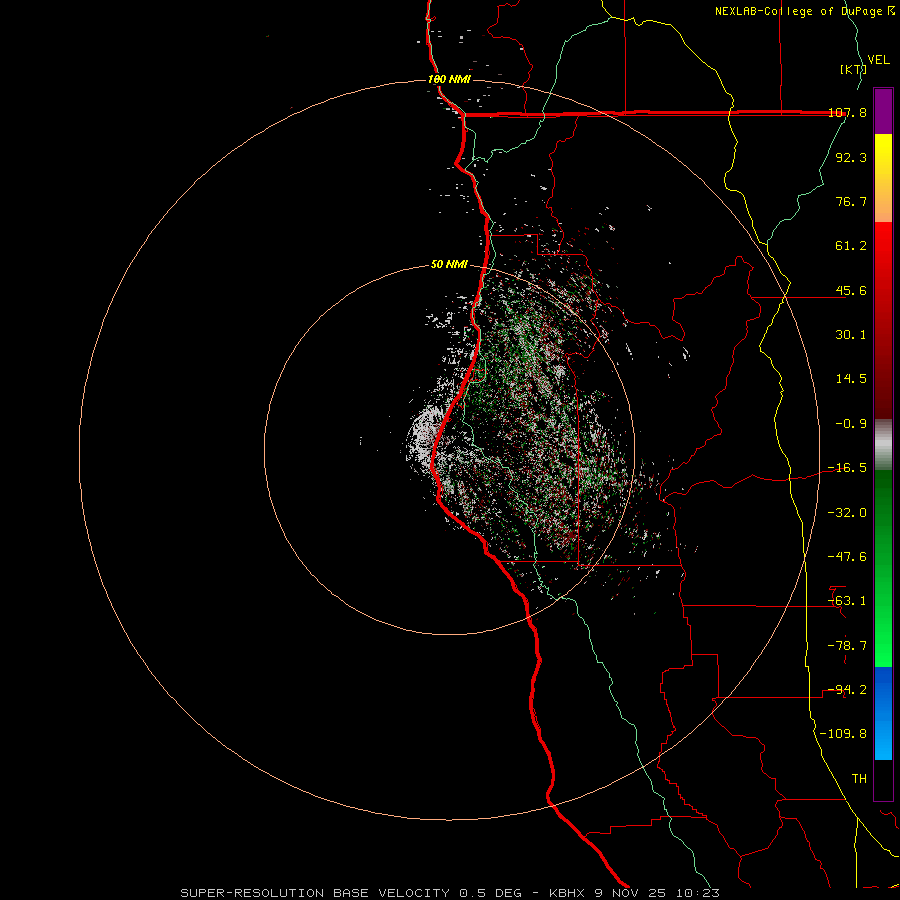Image resolution: width=900 pixels, height=900 pixels.
Task: Pick the blue segment of velocity scale
Action: 883,713
